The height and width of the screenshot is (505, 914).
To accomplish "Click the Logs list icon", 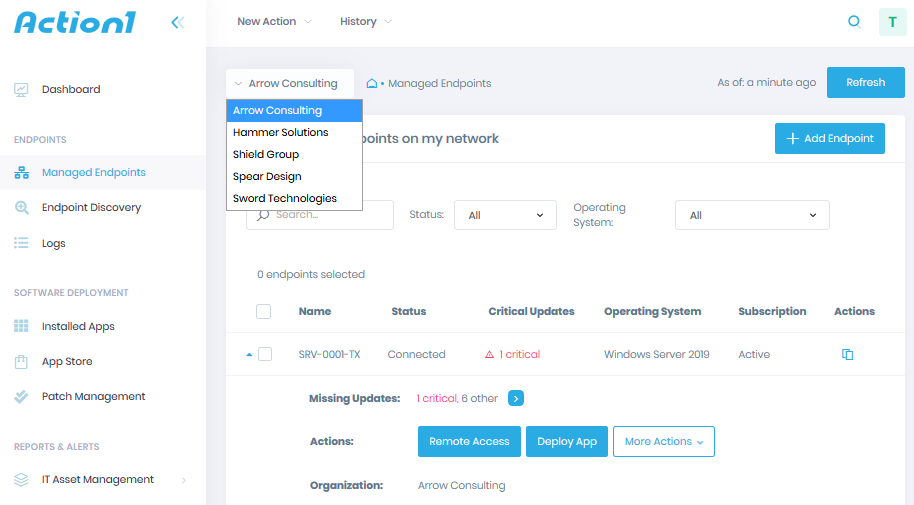I will (x=22, y=243).
